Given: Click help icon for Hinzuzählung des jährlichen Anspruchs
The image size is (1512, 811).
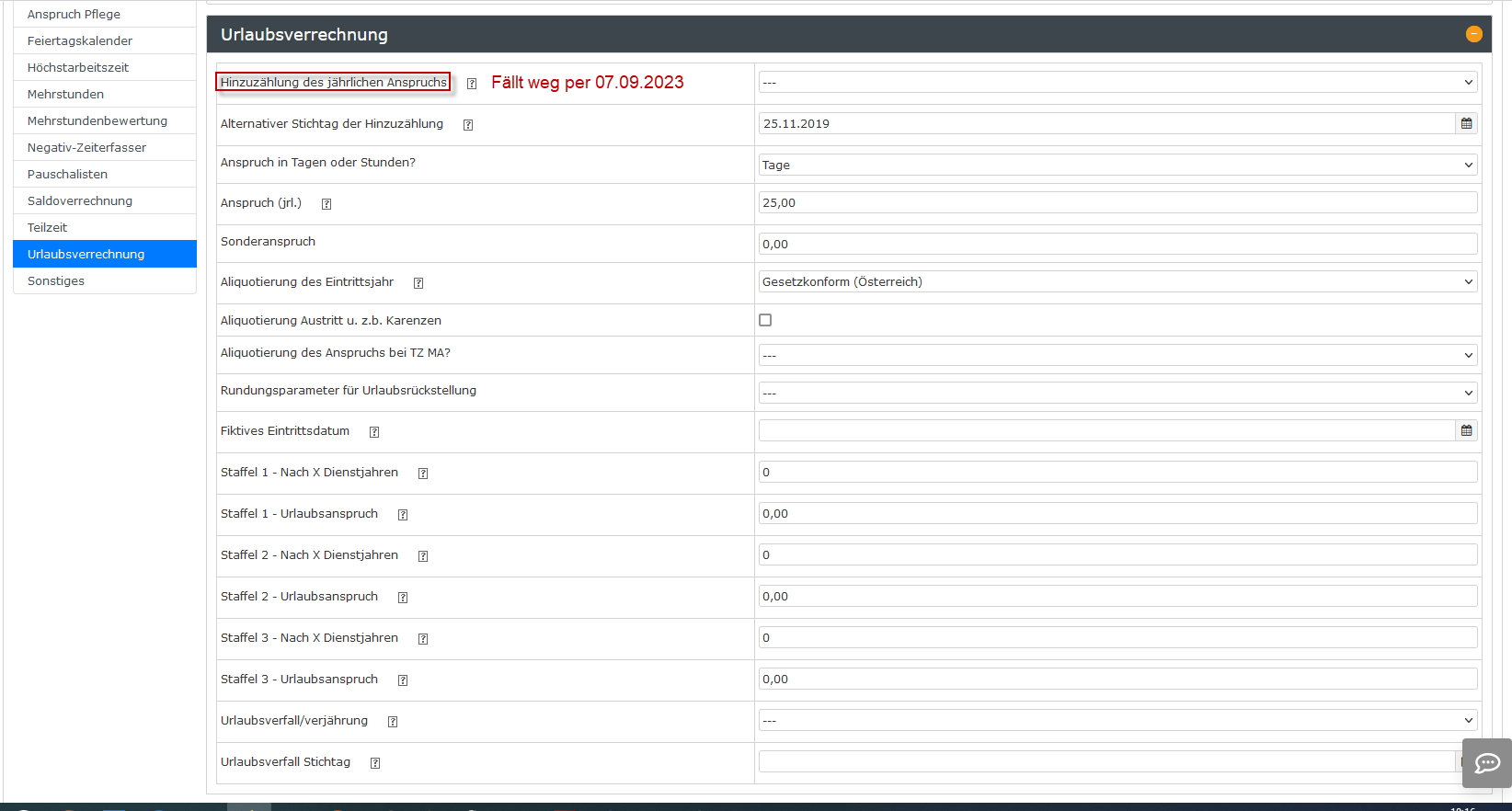Looking at the screenshot, I should point(472,84).
